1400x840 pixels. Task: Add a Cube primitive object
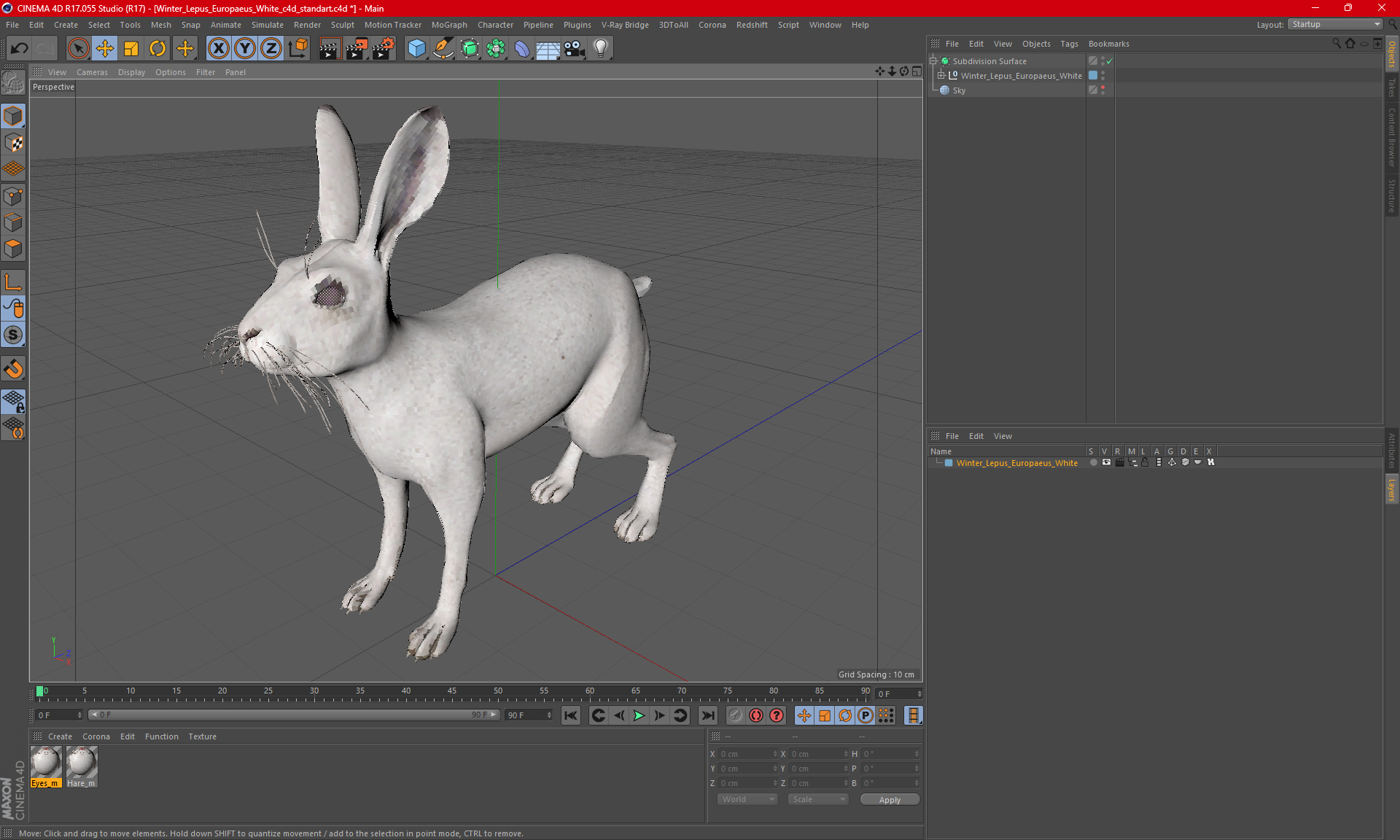tap(416, 49)
